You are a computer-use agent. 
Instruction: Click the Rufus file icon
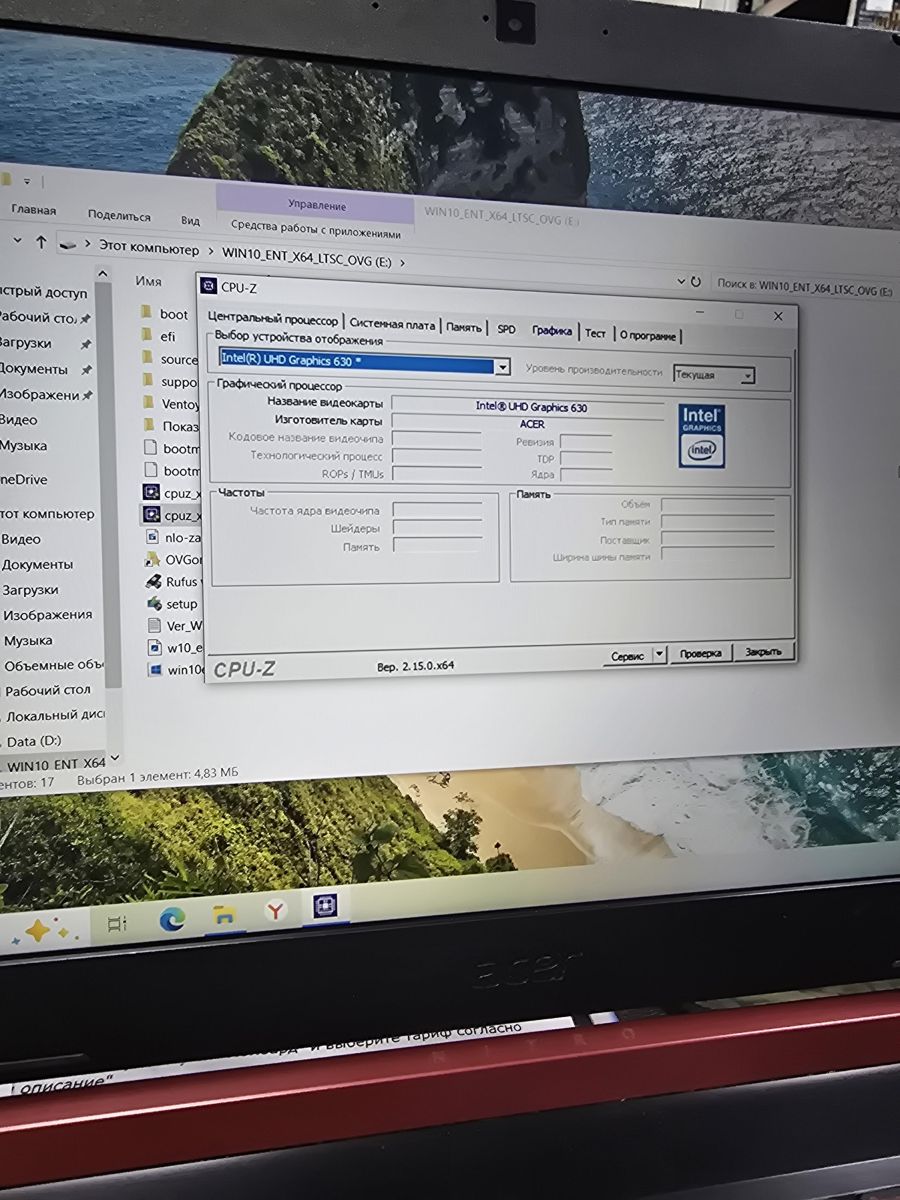pyautogui.click(x=154, y=581)
